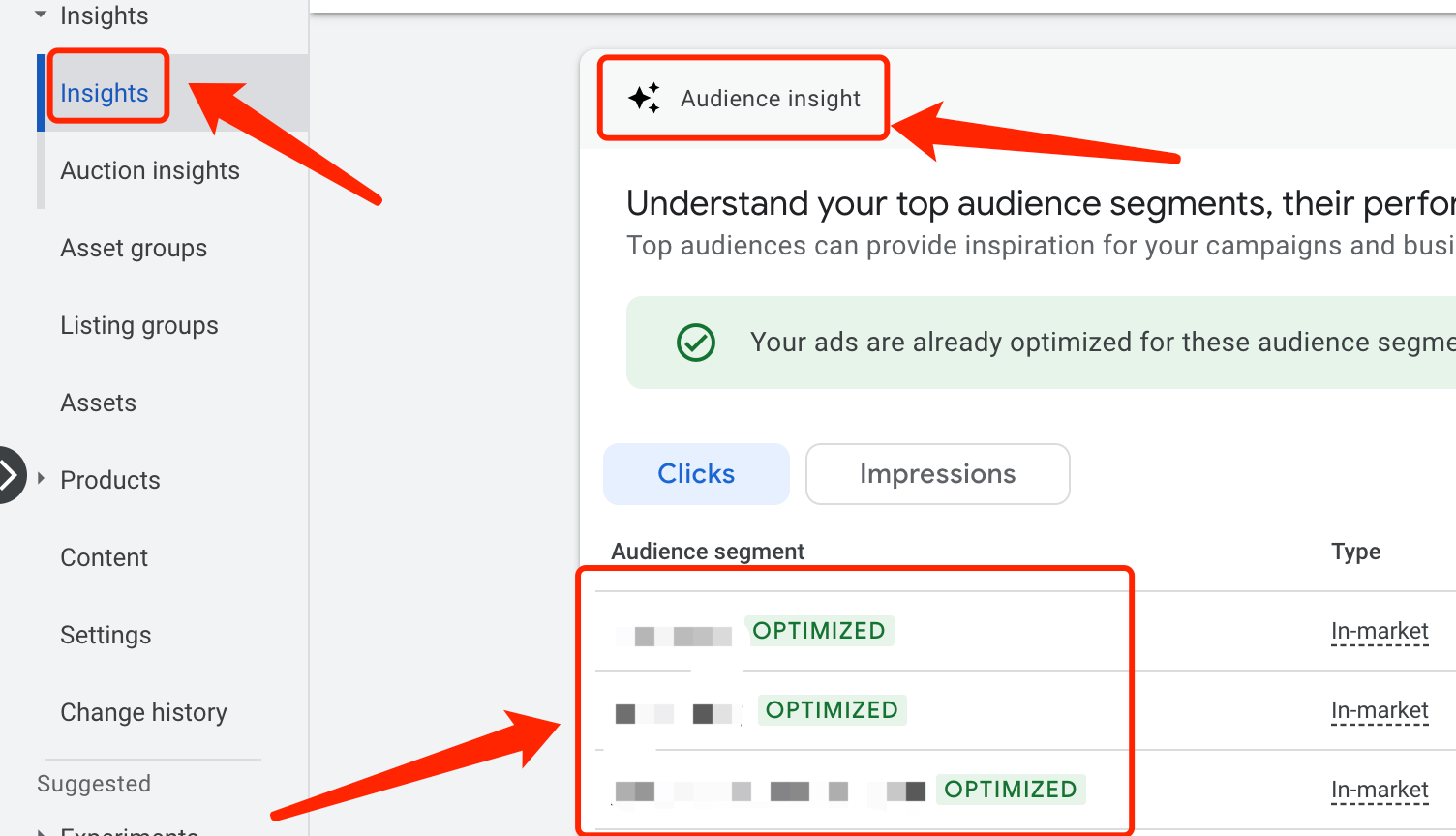The image size is (1456, 836).
Task: Collapse the Insights section arrow
Action: tap(41, 15)
